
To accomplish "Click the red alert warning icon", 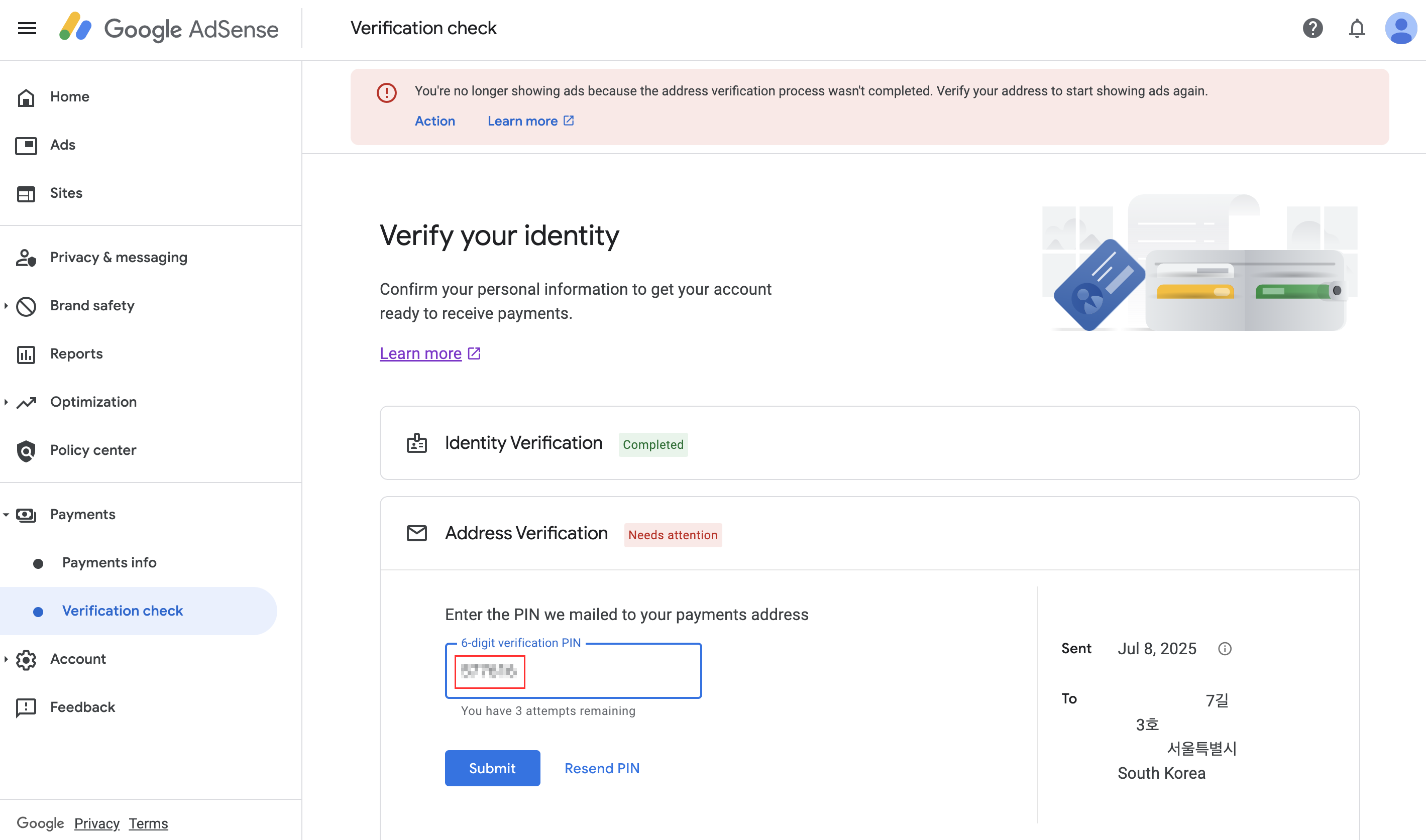I will [x=387, y=93].
